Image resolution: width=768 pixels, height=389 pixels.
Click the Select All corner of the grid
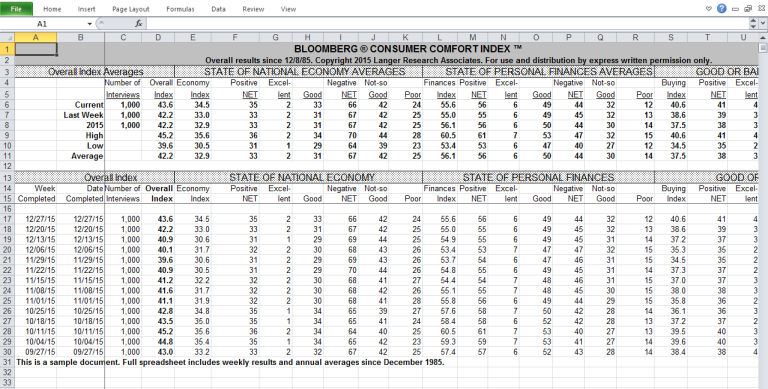tap(7, 37)
